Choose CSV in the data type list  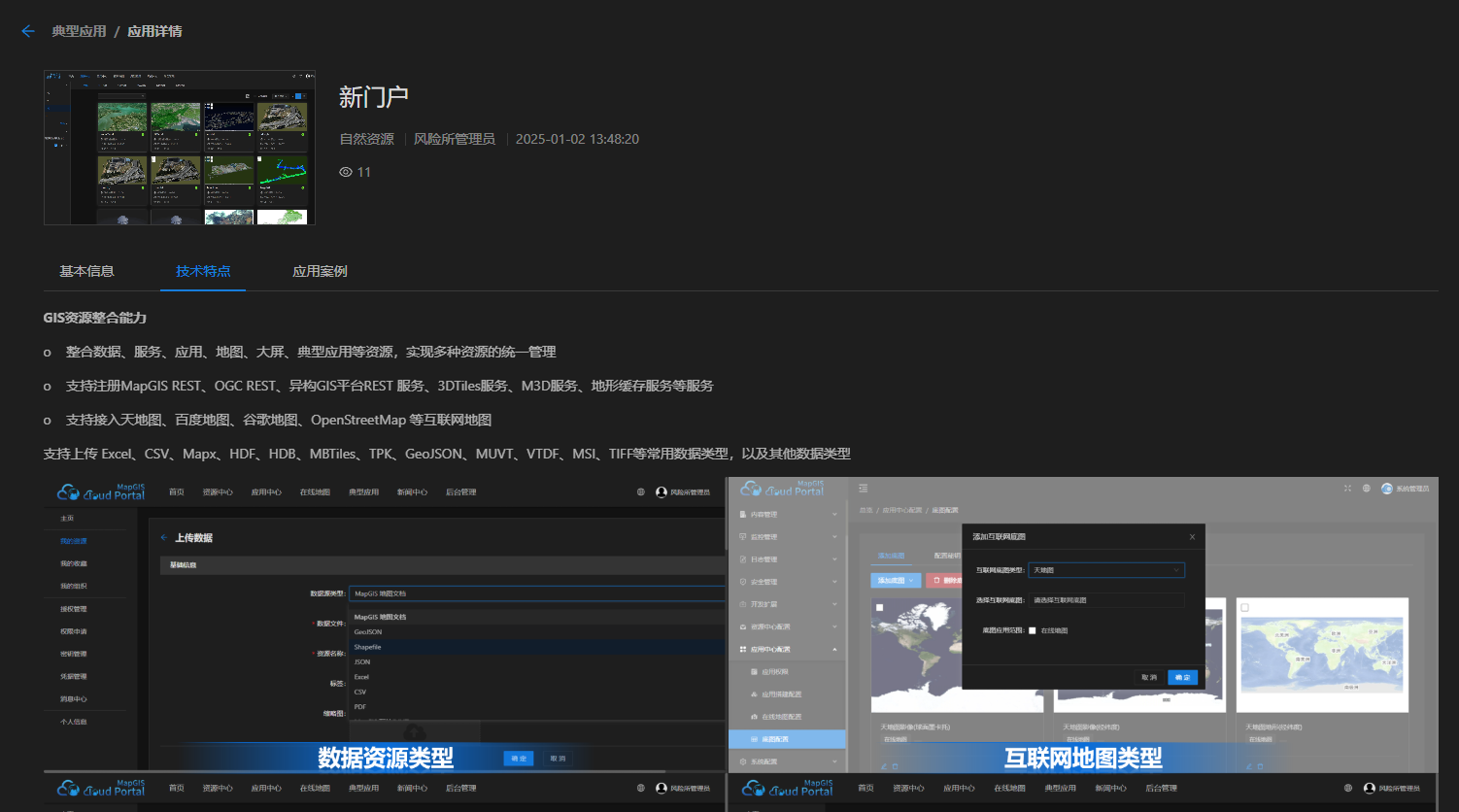[360, 692]
